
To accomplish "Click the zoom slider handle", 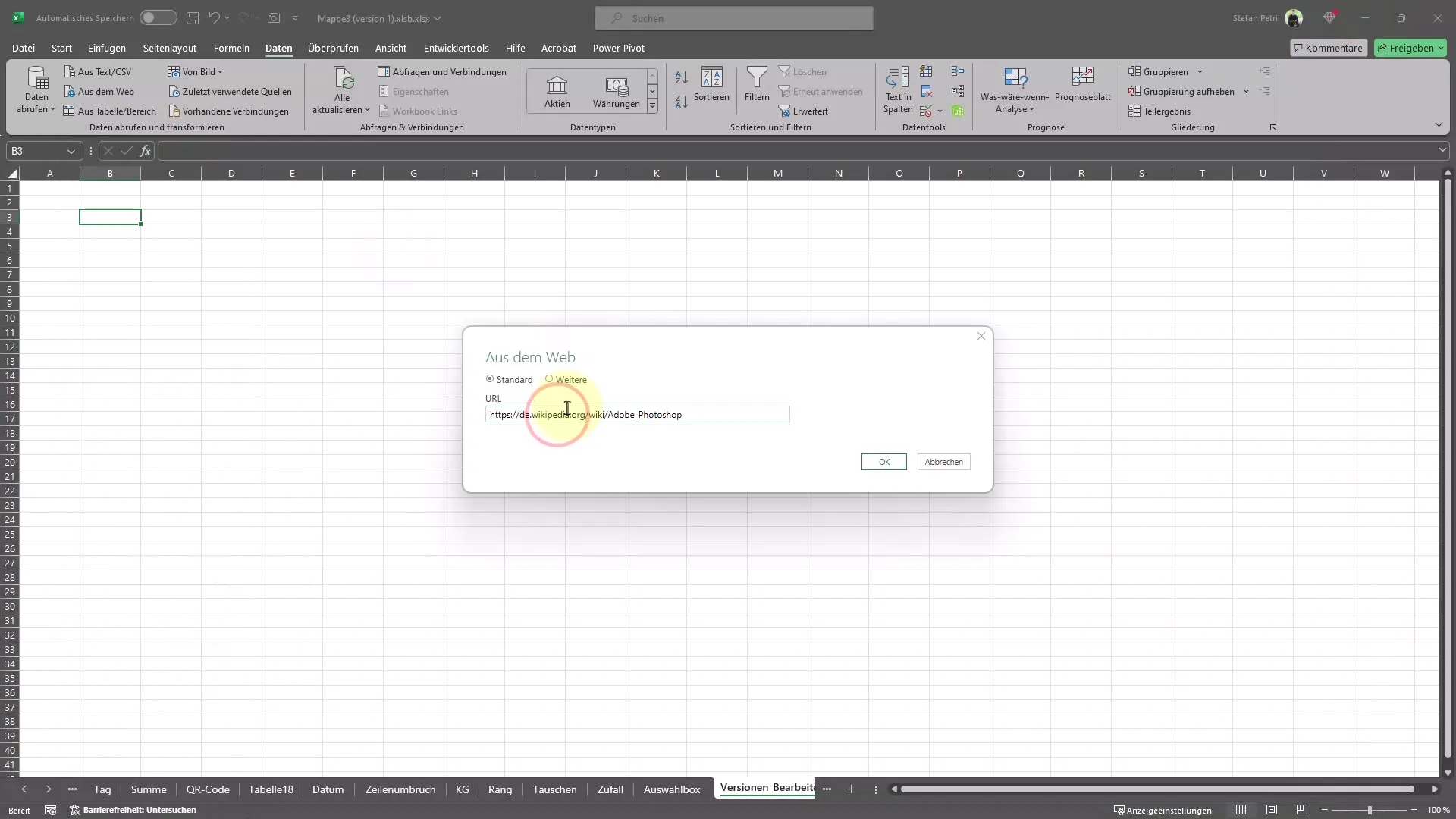I will click(1370, 810).
